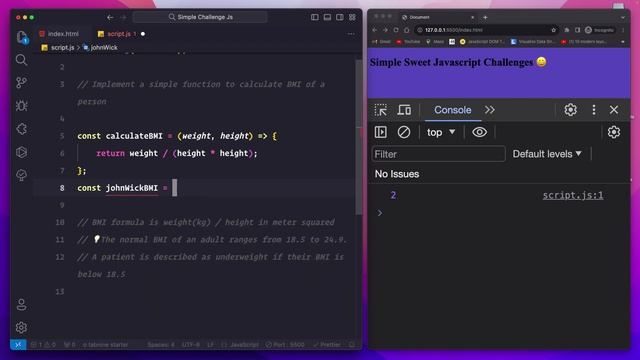Open DevTools settings gear
640x360 pixels.
pos(570,110)
